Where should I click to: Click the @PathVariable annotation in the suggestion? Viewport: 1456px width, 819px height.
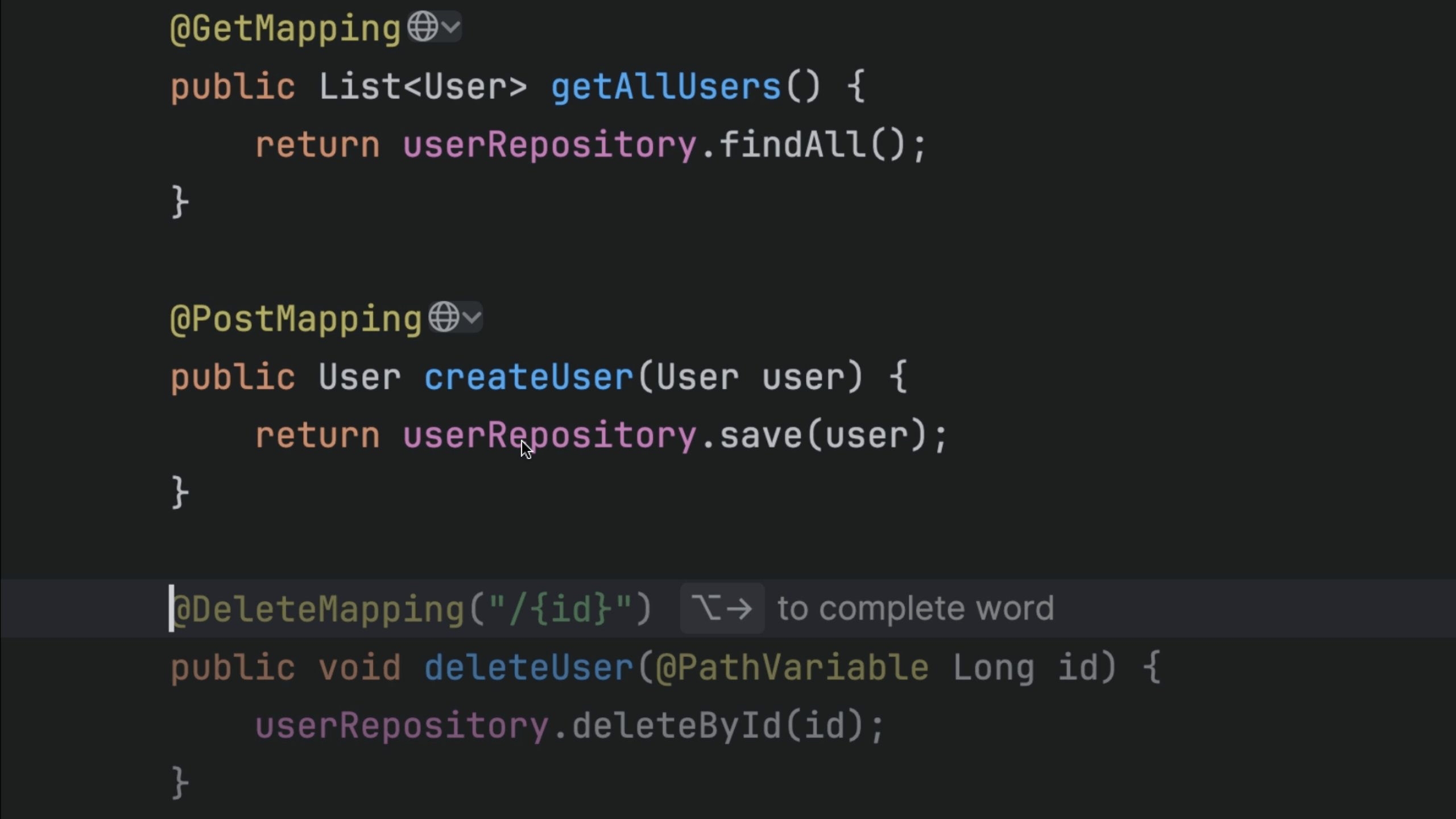tap(792, 667)
